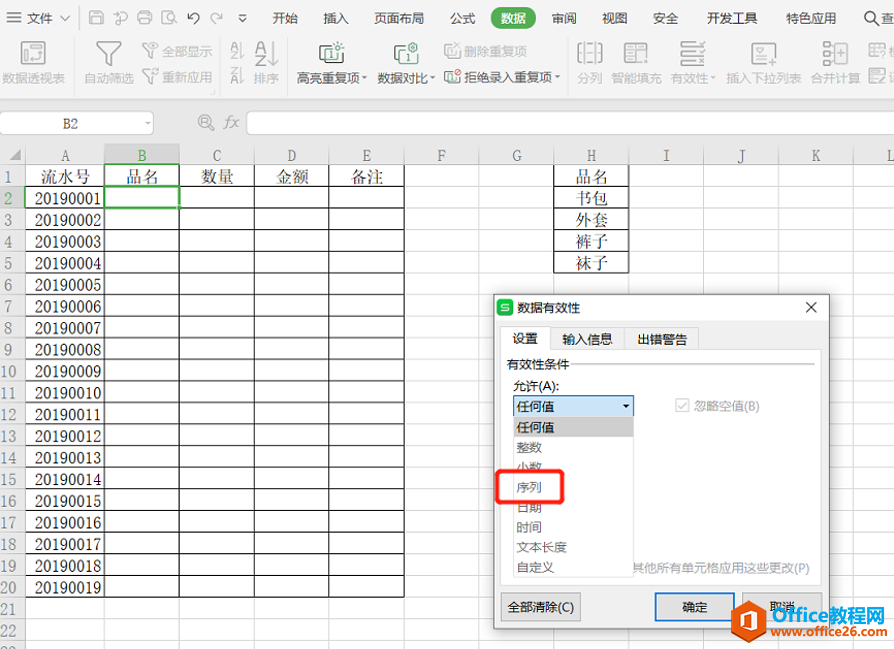Click the ascending sort A-Z icon
Screen dimensions: 894x649
(x=237, y=51)
